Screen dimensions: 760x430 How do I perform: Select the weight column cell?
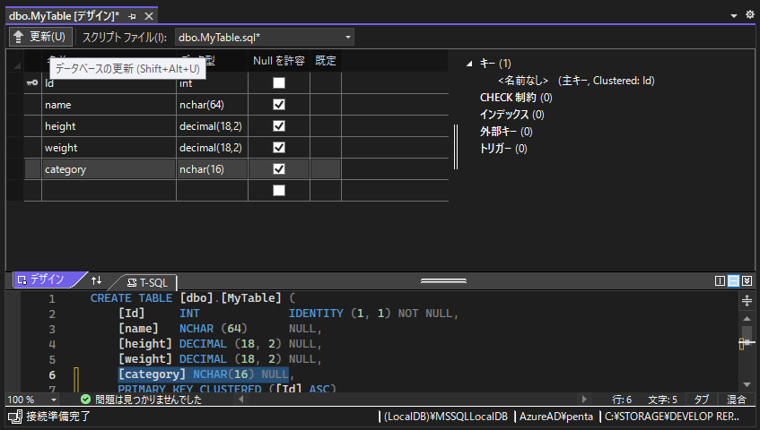[x=109, y=147]
